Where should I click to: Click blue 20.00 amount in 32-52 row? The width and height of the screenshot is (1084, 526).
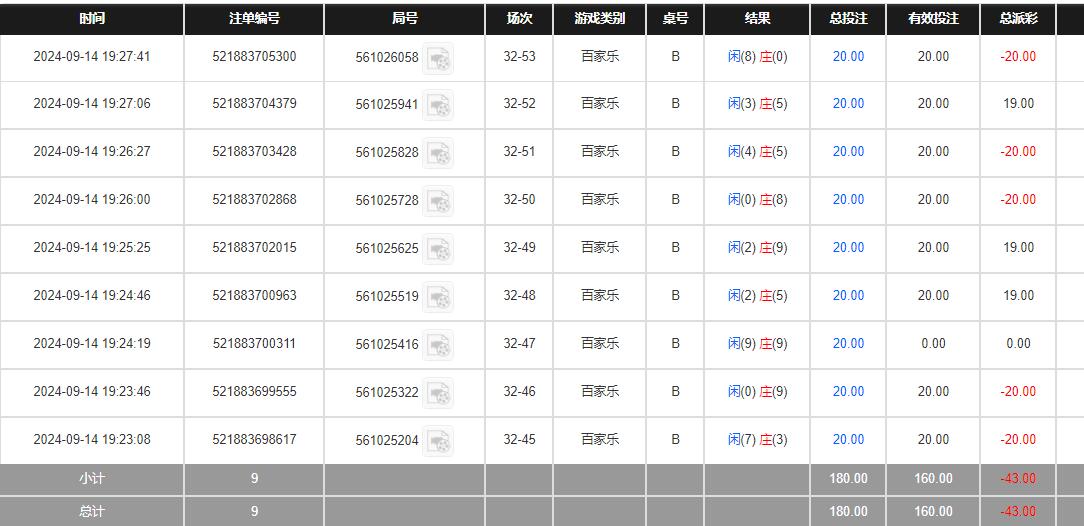click(848, 104)
